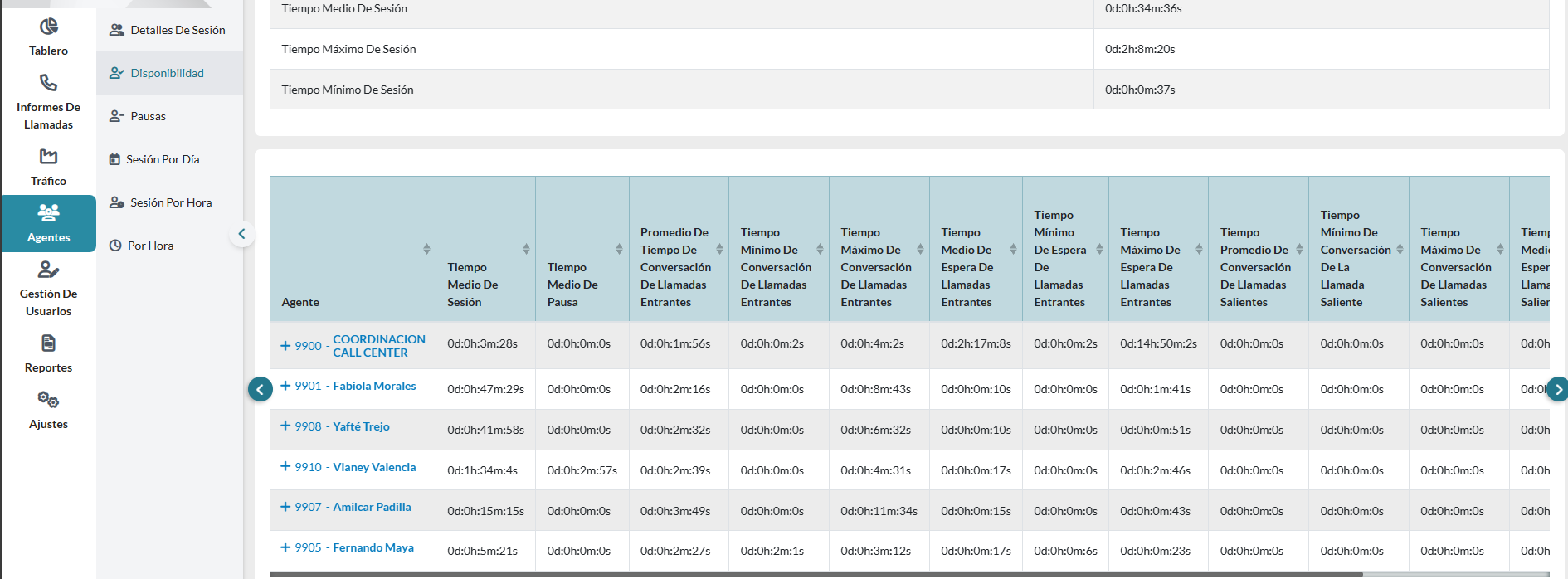Image resolution: width=1568 pixels, height=579 pixels.
Task: Select the Agentes group icon
Action: [x=49, y=213]
